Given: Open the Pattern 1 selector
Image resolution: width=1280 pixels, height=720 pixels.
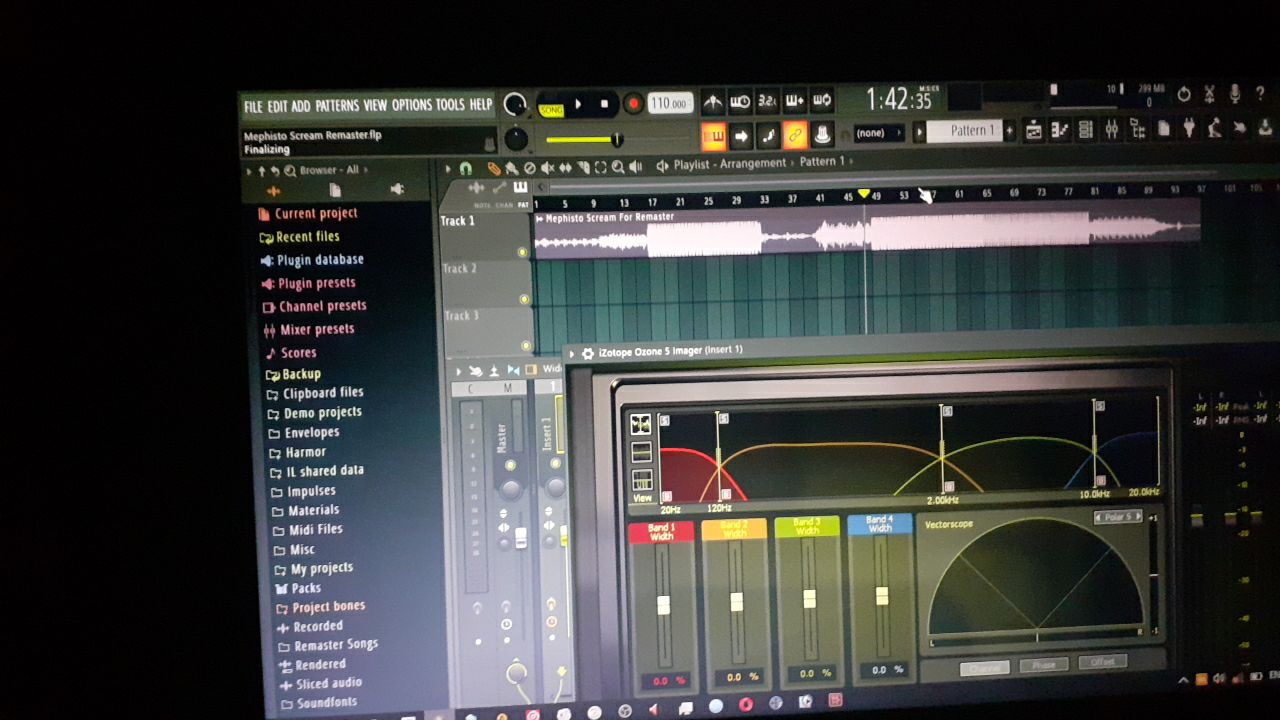Looking at the screenshot, I should coord(964,130).
